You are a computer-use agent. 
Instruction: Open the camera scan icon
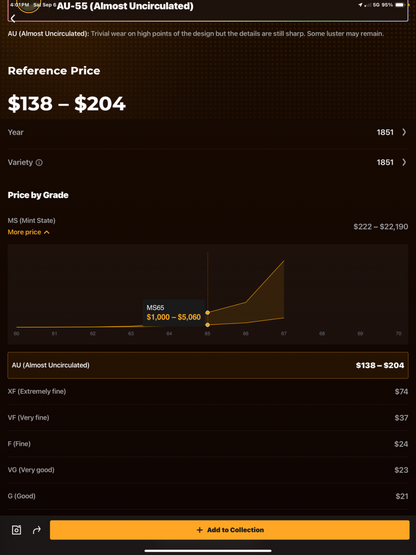point(16,530)
